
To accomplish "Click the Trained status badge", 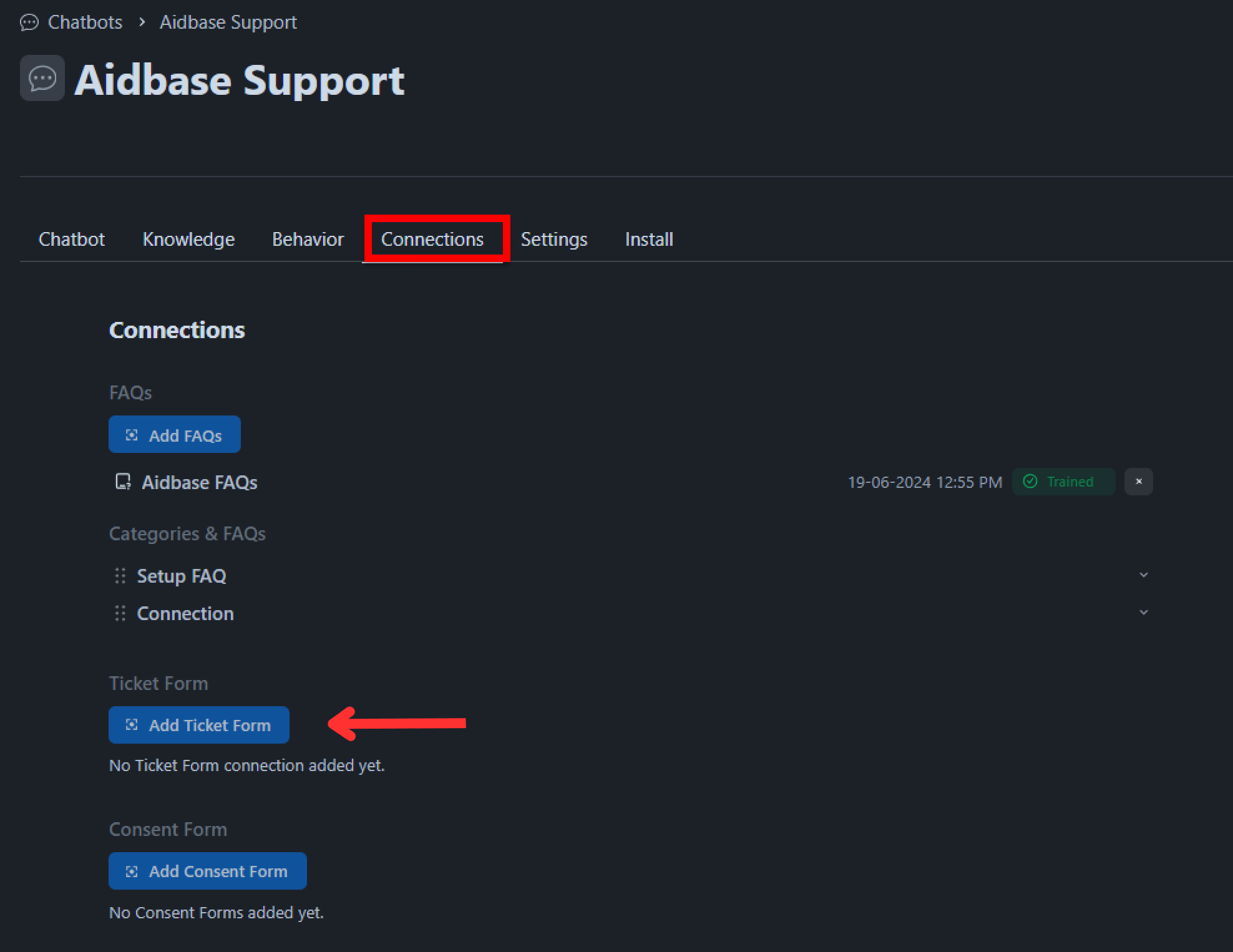I will 1063,481.
